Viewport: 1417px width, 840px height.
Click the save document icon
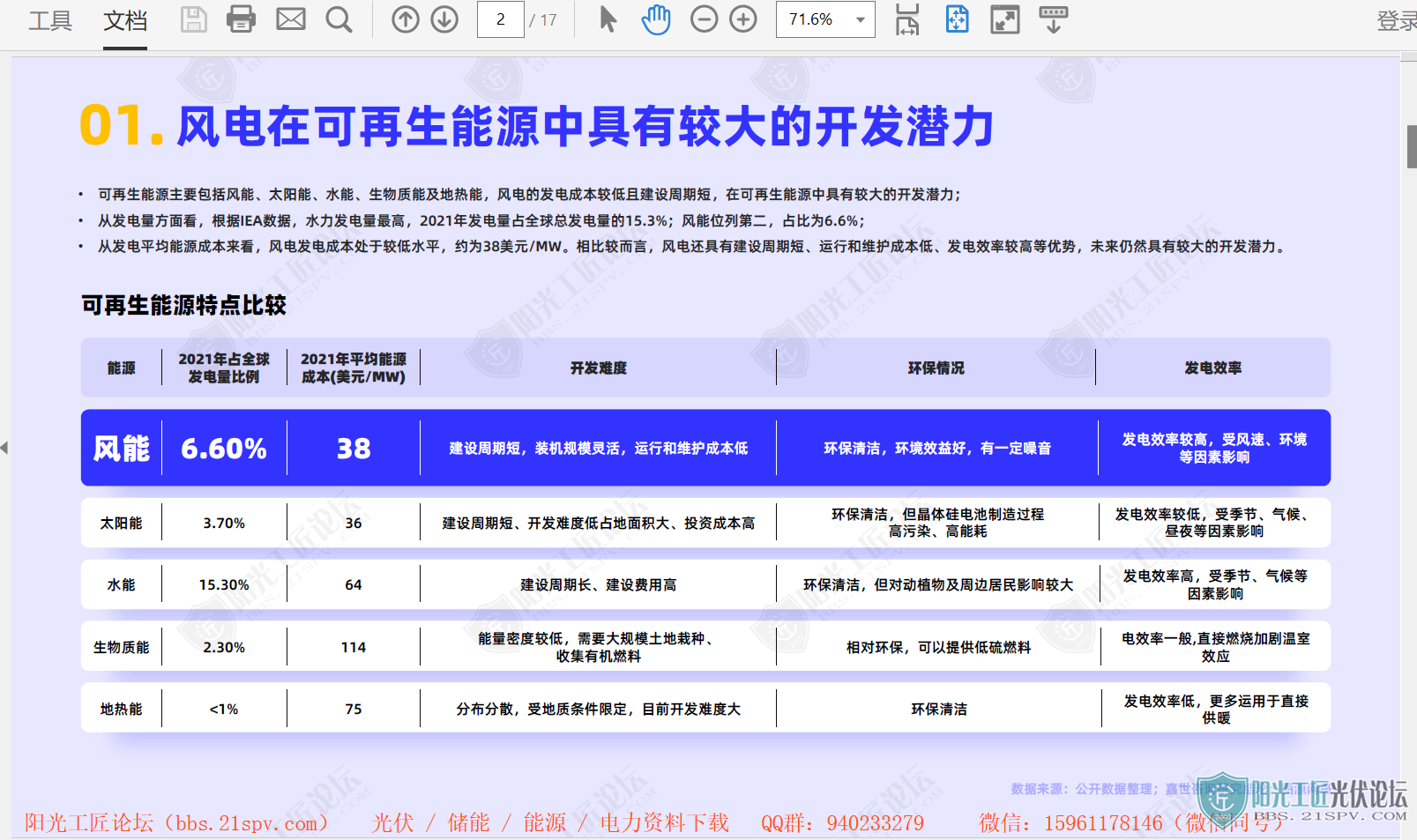(193, 19)
